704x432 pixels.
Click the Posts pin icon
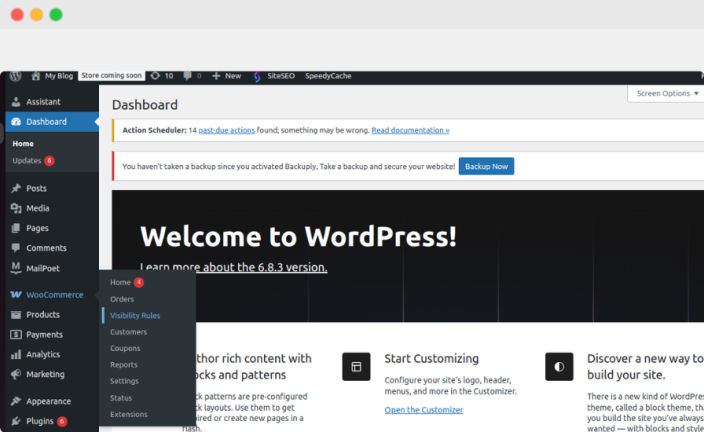(16, 188)
